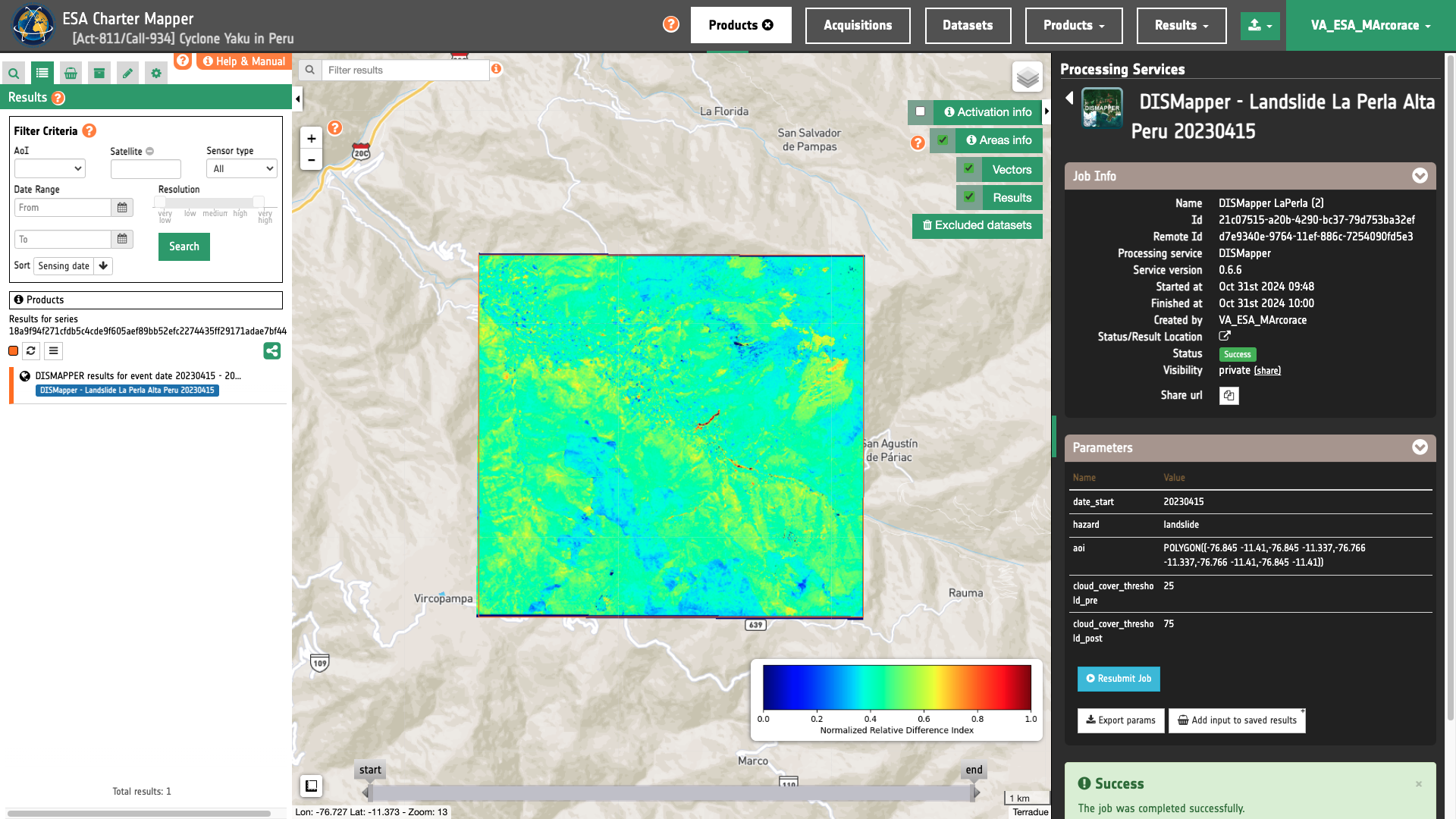1456x819 pixels.
Task: Open the basket icon in left toolbar
Action: click(71, 73)
